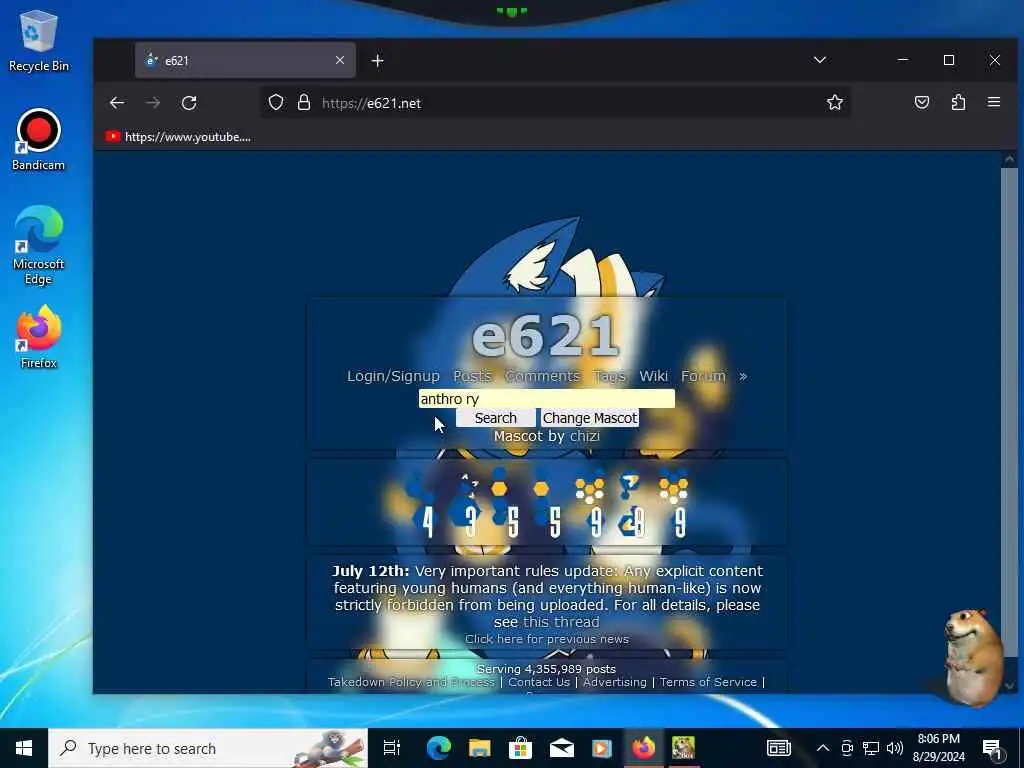Screen dimensions: 1024x768
Task: Click the e621 logo heading
Action: point(546,336)
